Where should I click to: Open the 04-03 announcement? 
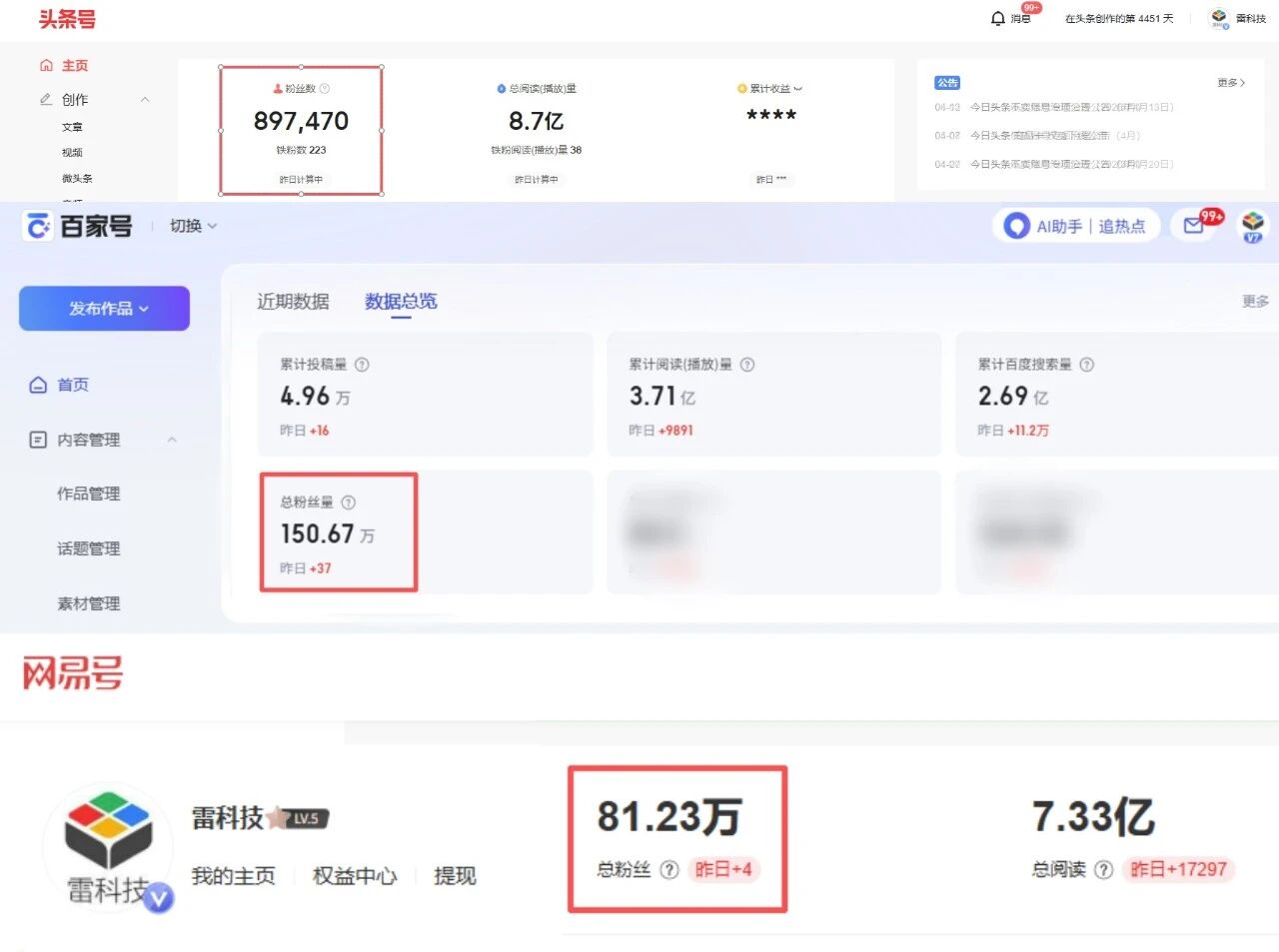coord(1054,107)
